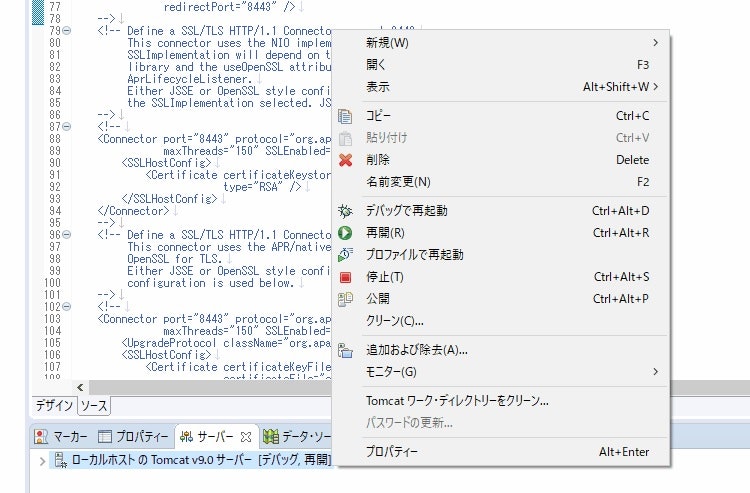The height and width of the screenshot is (493, 750).
Task: Switch to the ソース editor tab
Action: 94,405
